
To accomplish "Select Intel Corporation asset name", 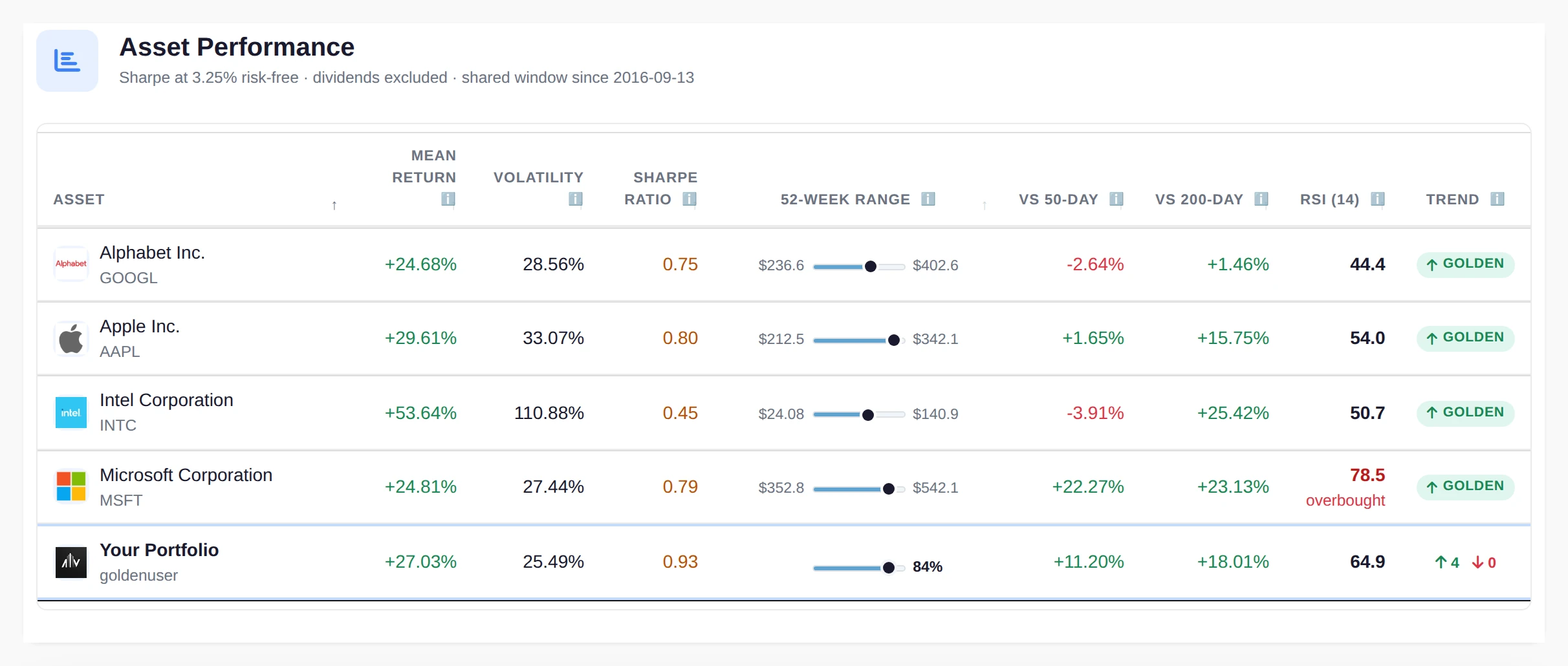I will (166, 400).
